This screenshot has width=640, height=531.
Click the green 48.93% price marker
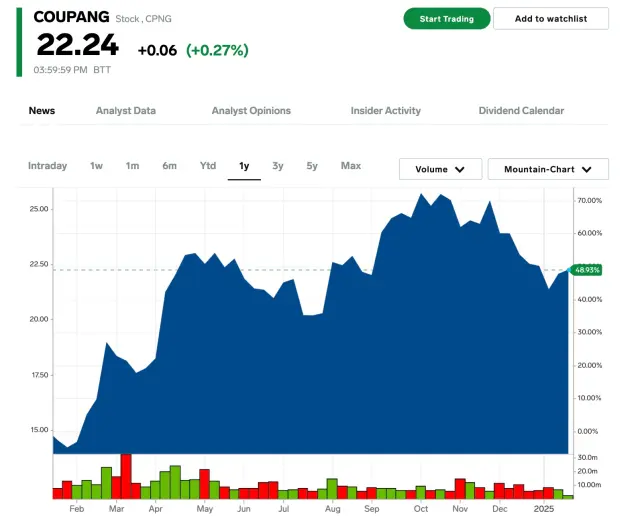586,270
